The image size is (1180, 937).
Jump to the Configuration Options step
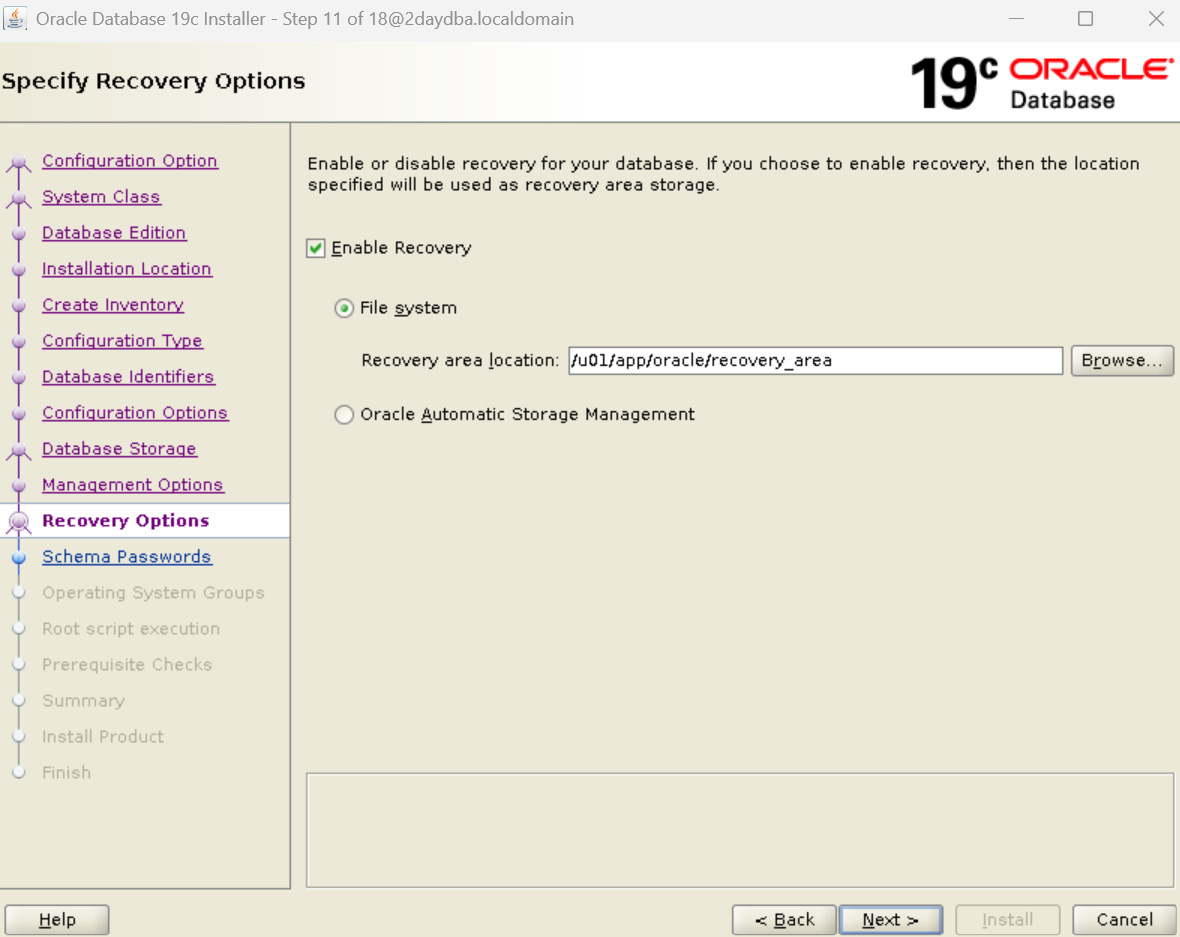click(x=135, y=413)
